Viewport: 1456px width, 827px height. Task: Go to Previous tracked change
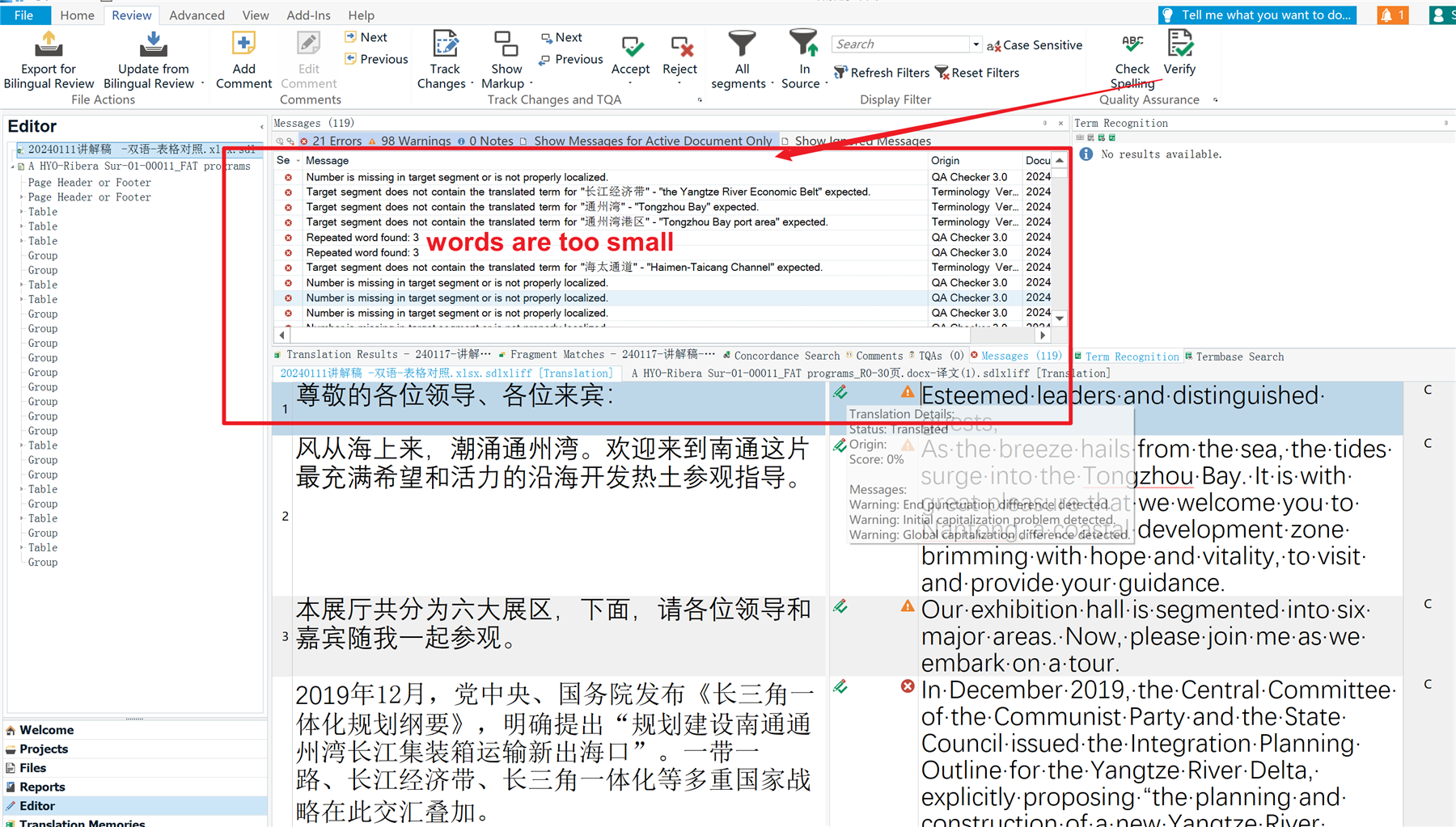[571, 59]
